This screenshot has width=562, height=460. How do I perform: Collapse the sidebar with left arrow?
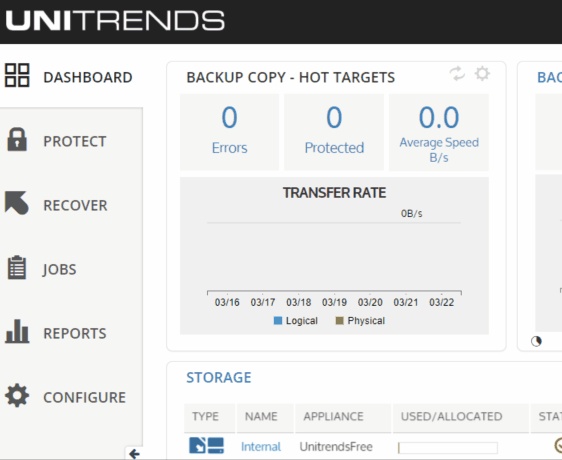[x=134, y=454]
